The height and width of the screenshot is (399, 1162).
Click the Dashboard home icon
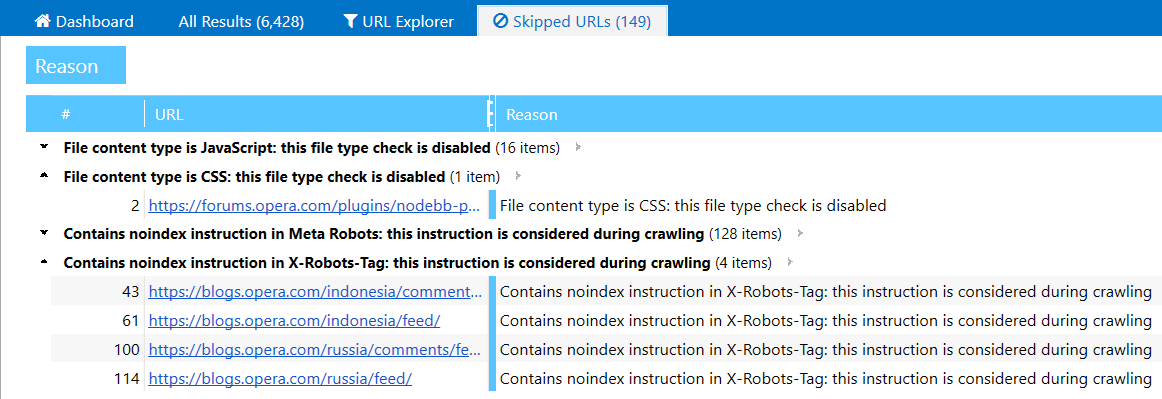43,22
